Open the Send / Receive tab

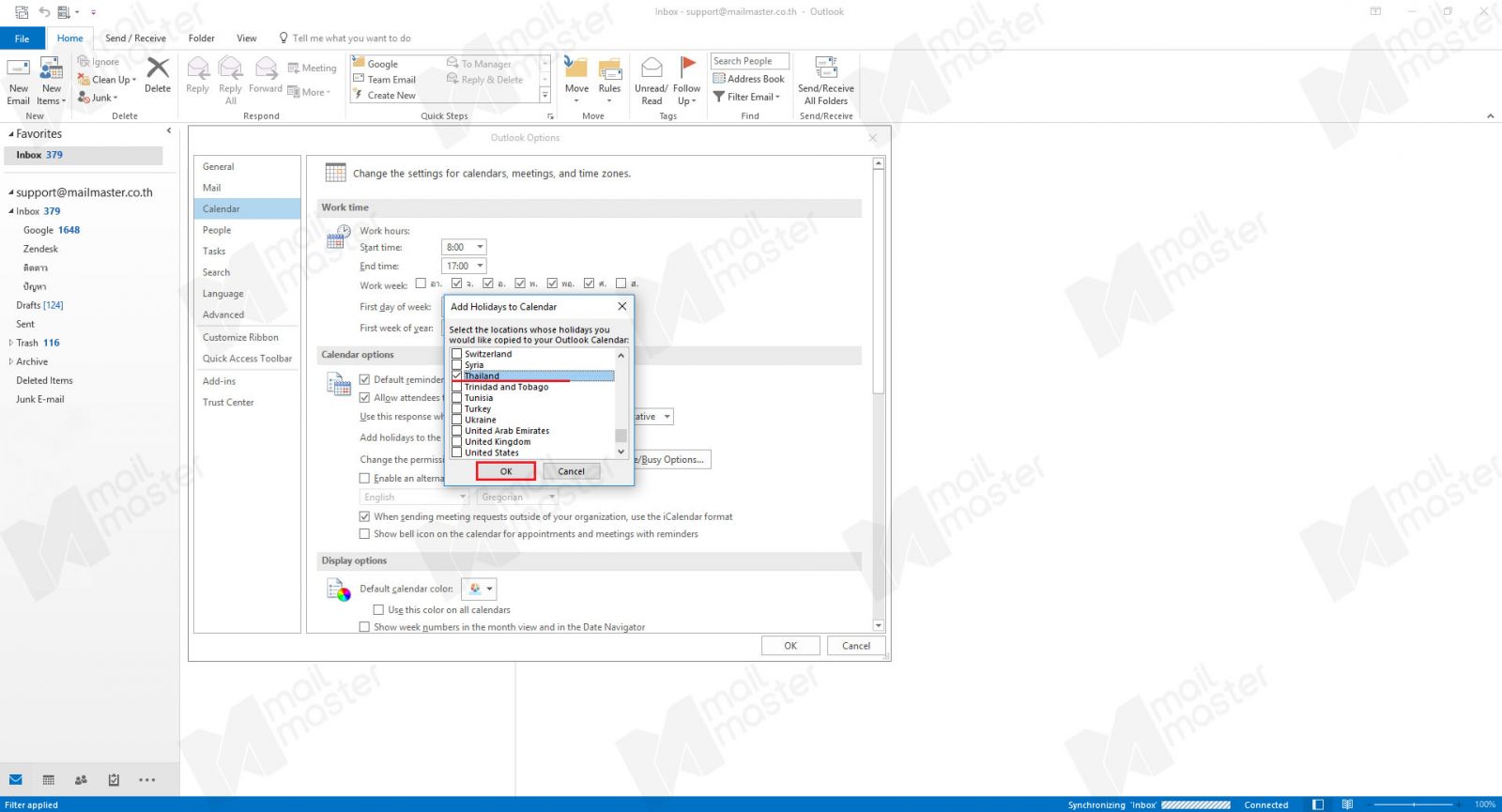point(135,38)
